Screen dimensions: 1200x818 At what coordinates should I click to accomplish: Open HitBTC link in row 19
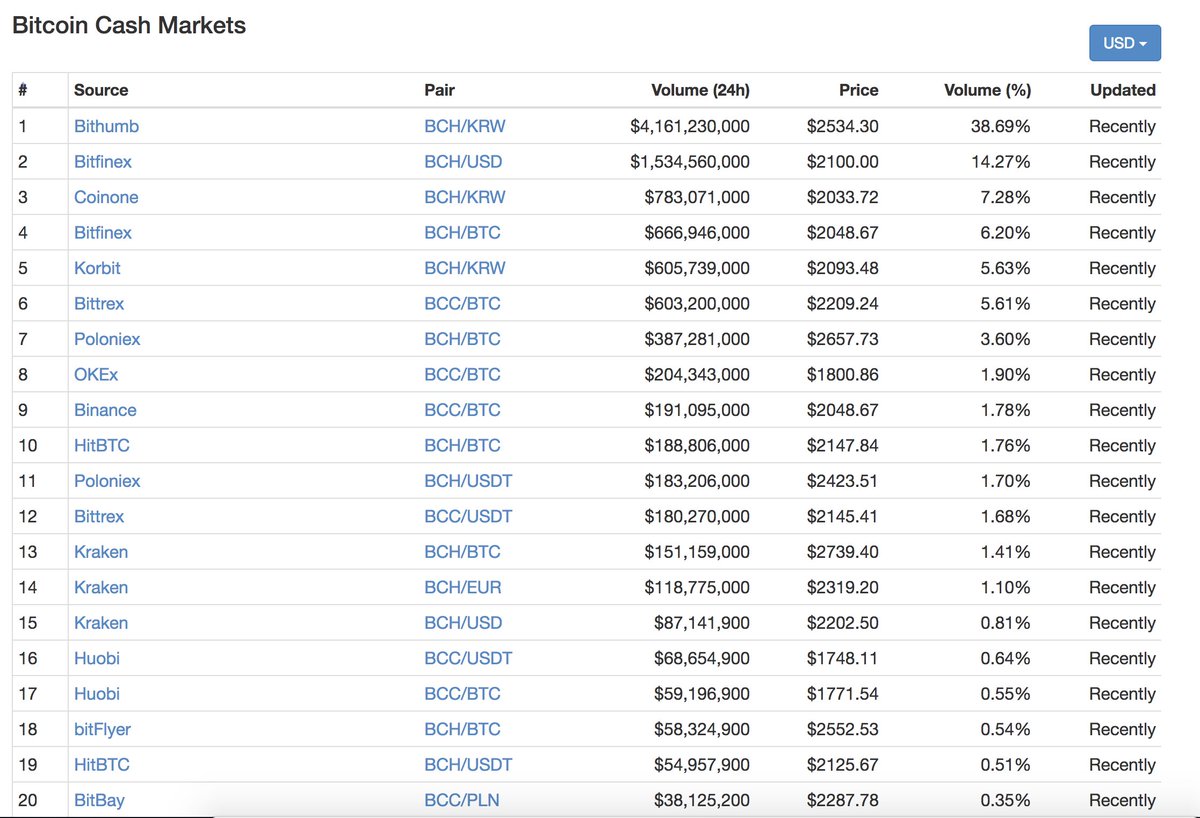pos(102,765)
